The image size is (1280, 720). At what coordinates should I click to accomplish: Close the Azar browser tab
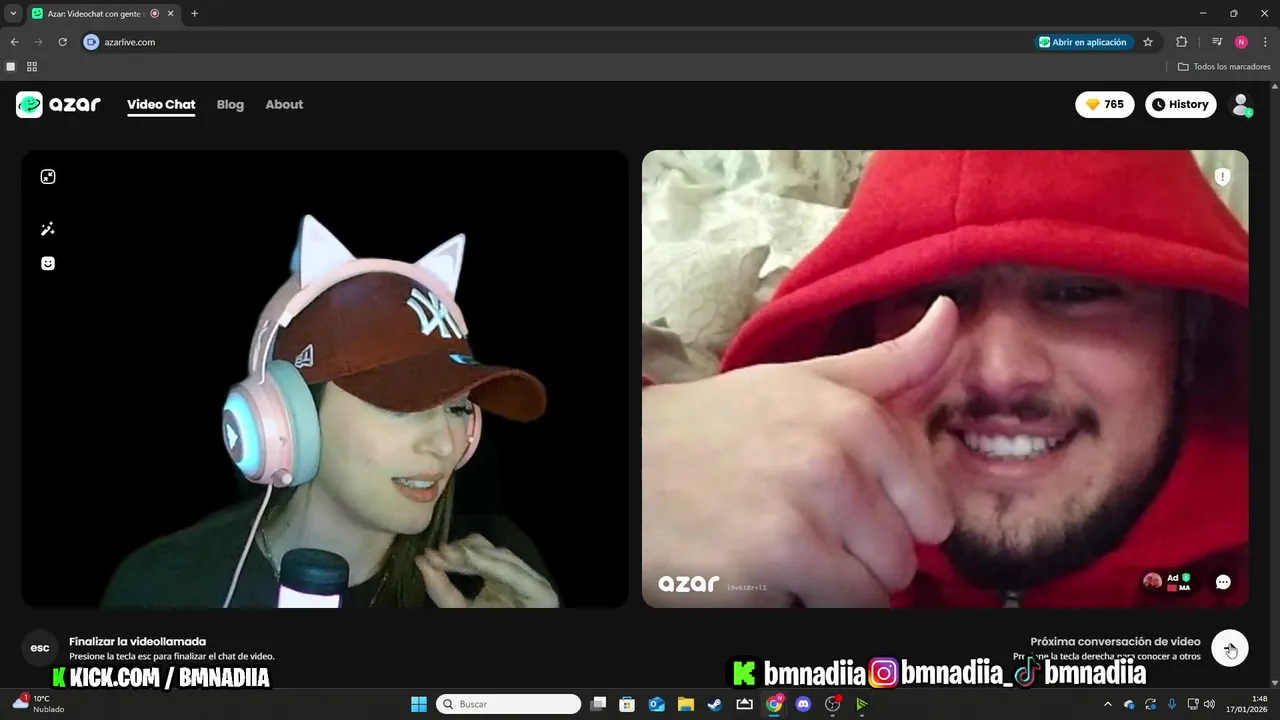click(x=171, y=14)
